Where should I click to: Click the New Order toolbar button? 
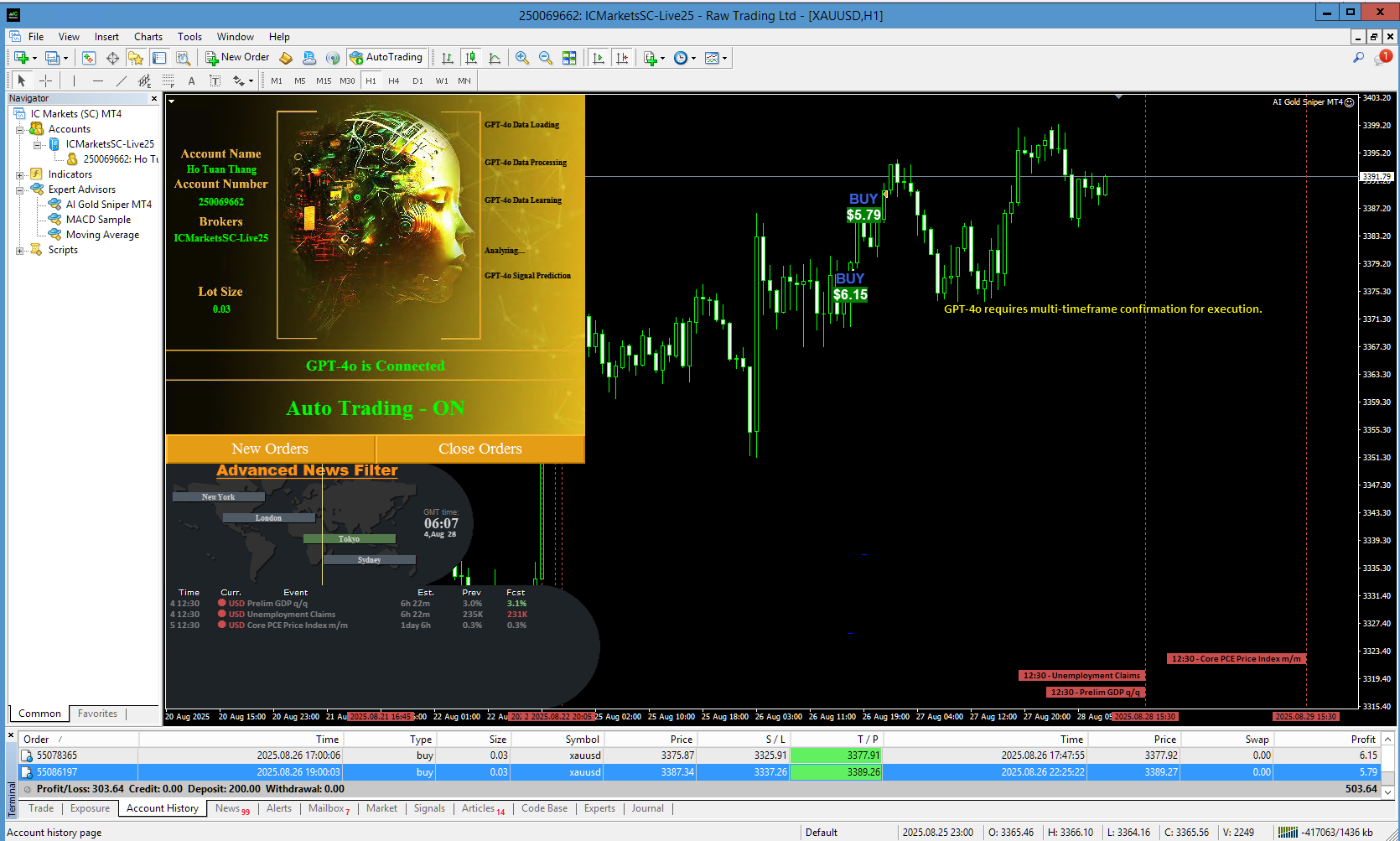point(238,57)
